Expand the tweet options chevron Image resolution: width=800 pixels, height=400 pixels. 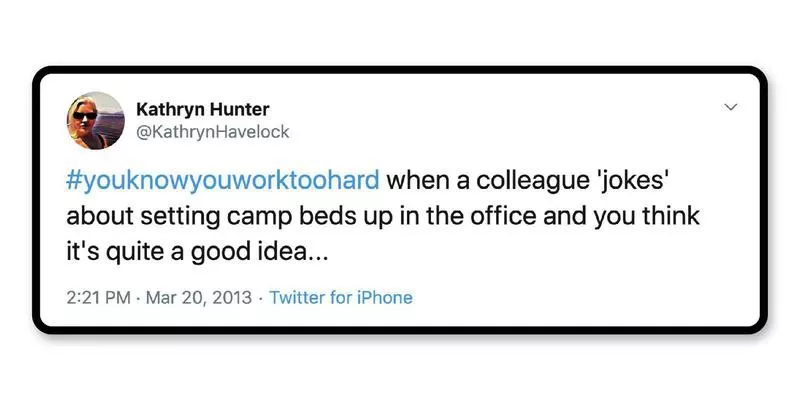[730, 106]
